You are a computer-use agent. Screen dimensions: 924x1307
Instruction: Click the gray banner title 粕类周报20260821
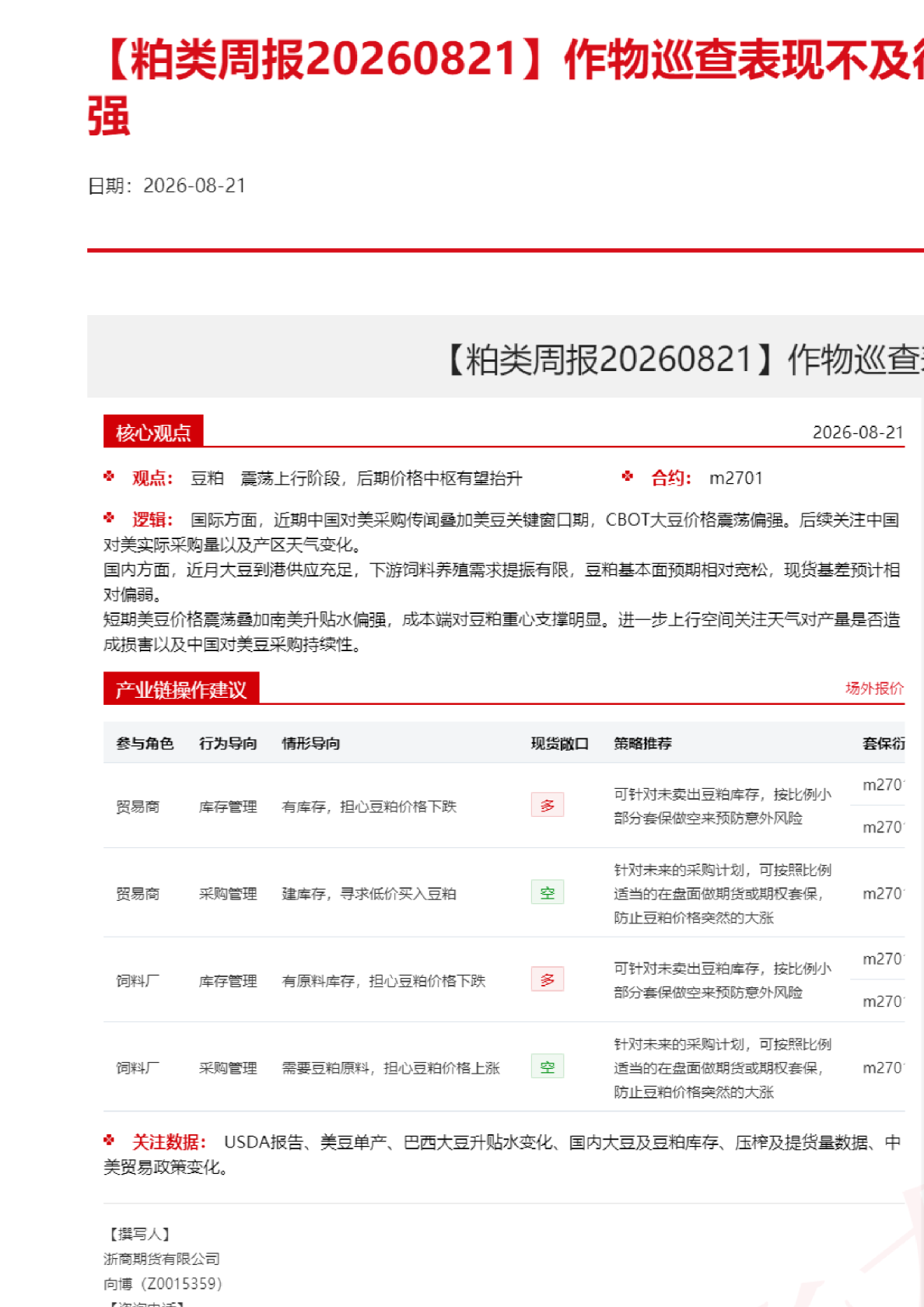tap(681, 359)
